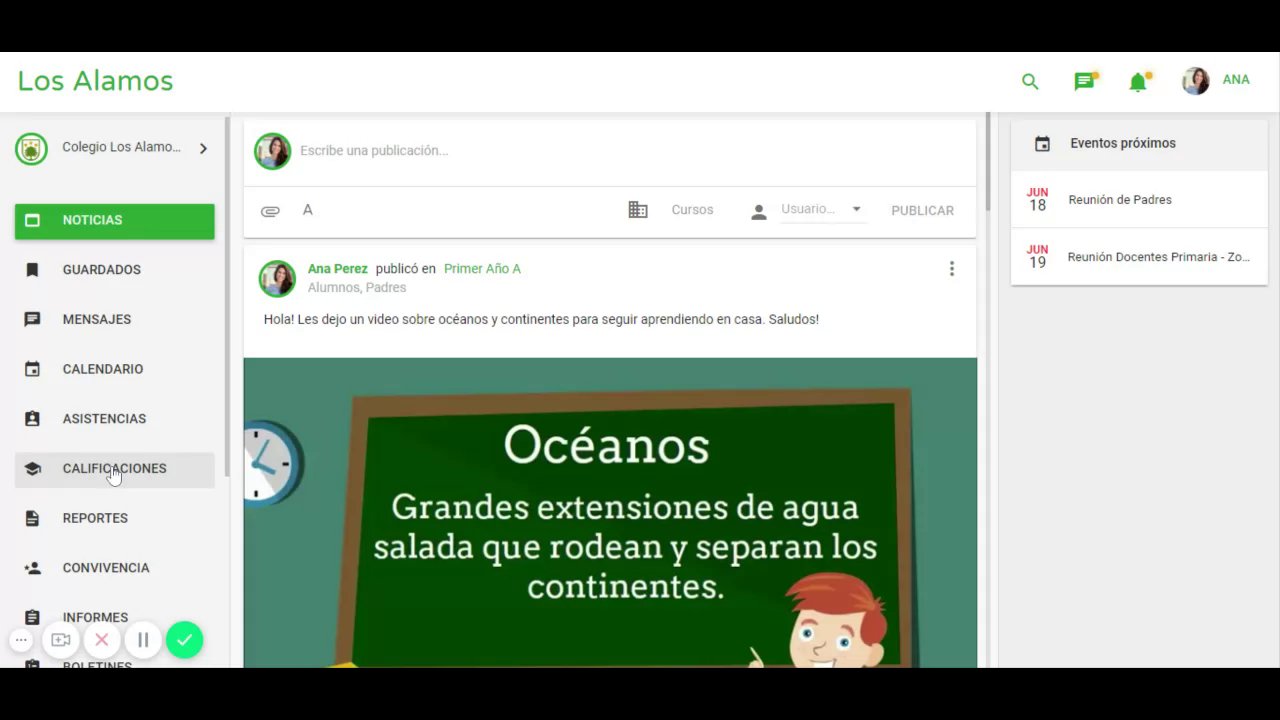Go to Mensajes in the sidebar
The image size is (1280, 720).
[x=114, y=320]
